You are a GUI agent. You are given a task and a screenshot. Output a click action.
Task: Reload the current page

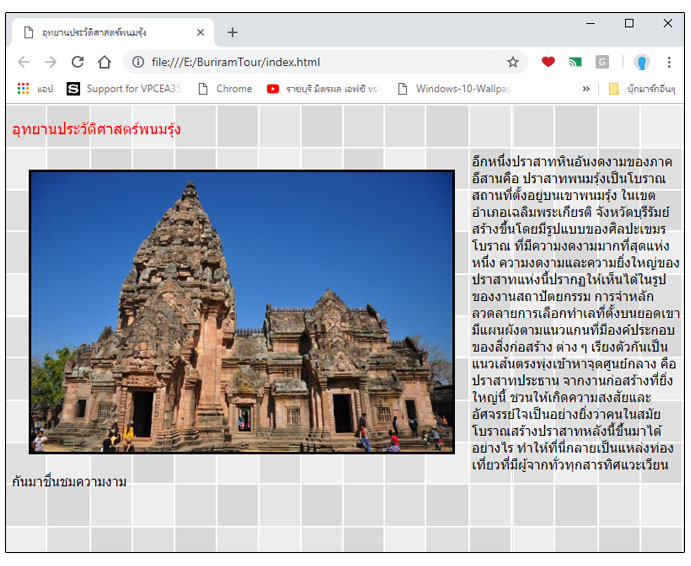pyautogui.click(x=77, y=62)
